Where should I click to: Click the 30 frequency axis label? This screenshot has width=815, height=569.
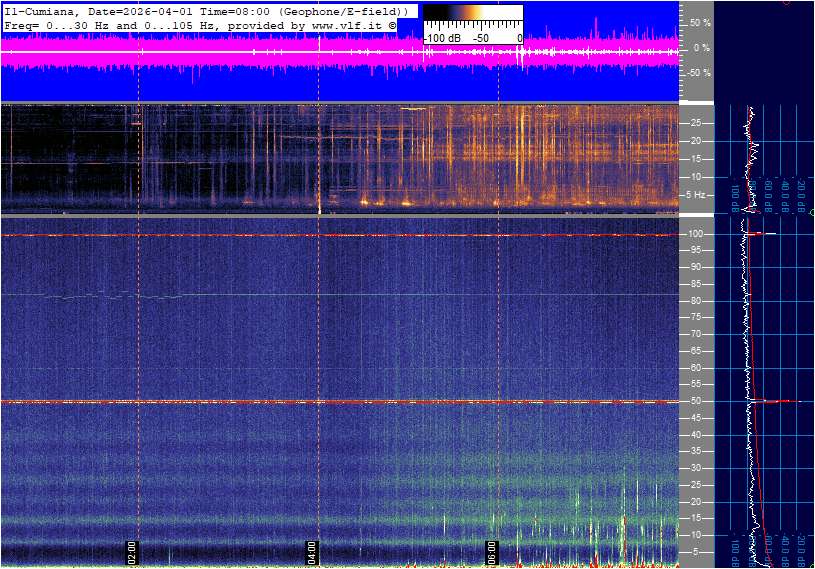[x=695, y=468]
